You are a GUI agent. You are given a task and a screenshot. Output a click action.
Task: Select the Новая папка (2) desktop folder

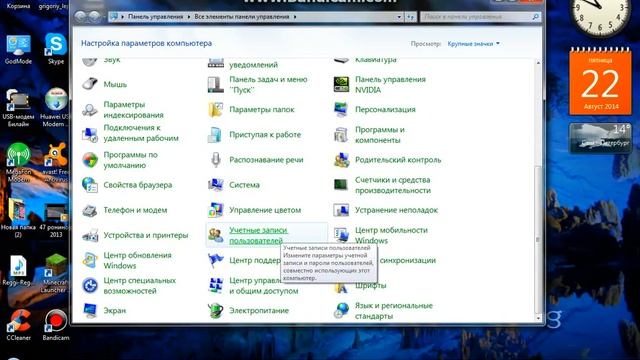click(x=18, y=218)
